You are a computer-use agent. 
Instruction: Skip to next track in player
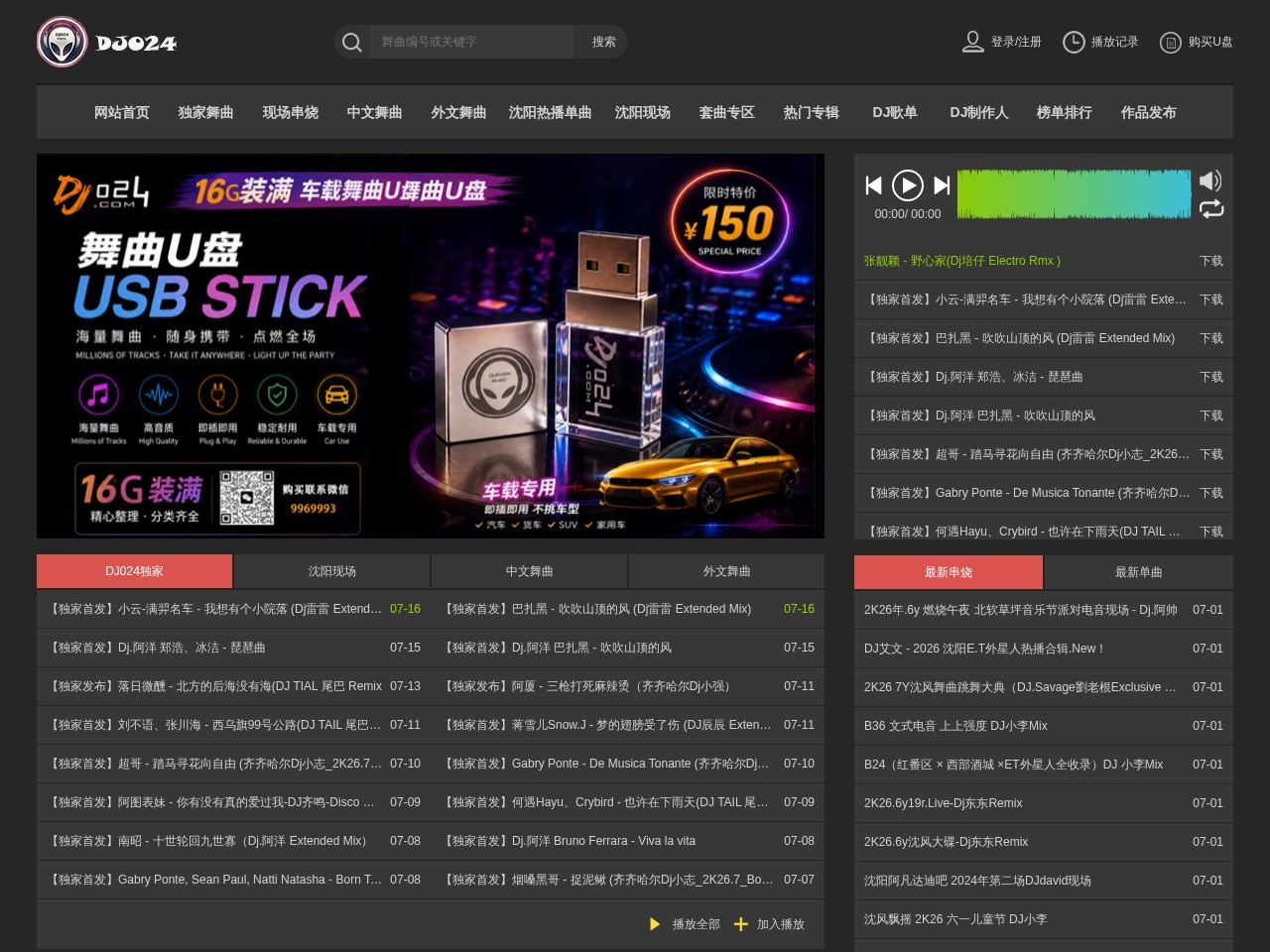point(943,185)
